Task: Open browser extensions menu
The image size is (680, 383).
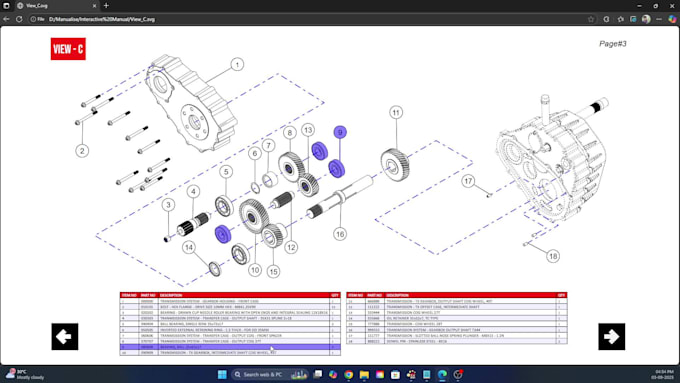Action: click(x=606, y=19)
